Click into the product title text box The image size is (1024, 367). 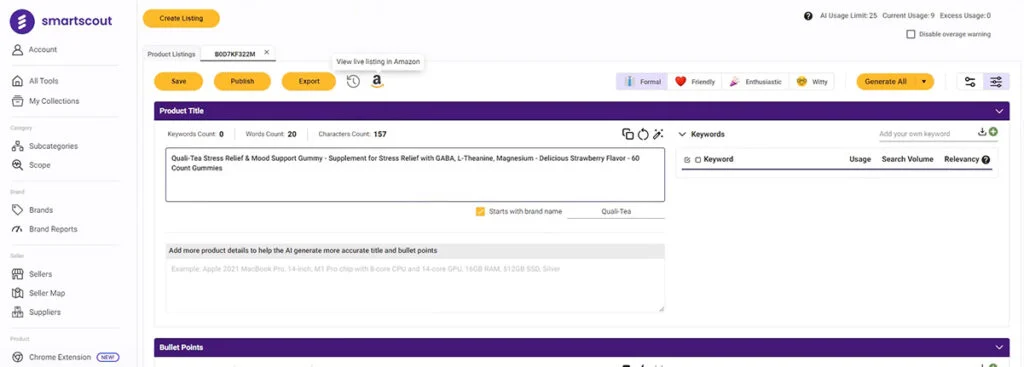[415, 174]
